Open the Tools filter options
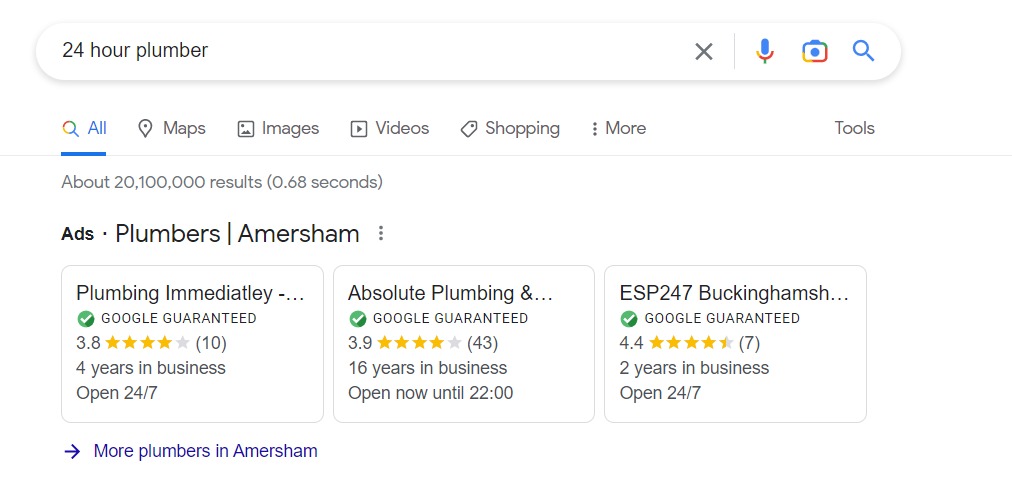 tap(854, 128)
